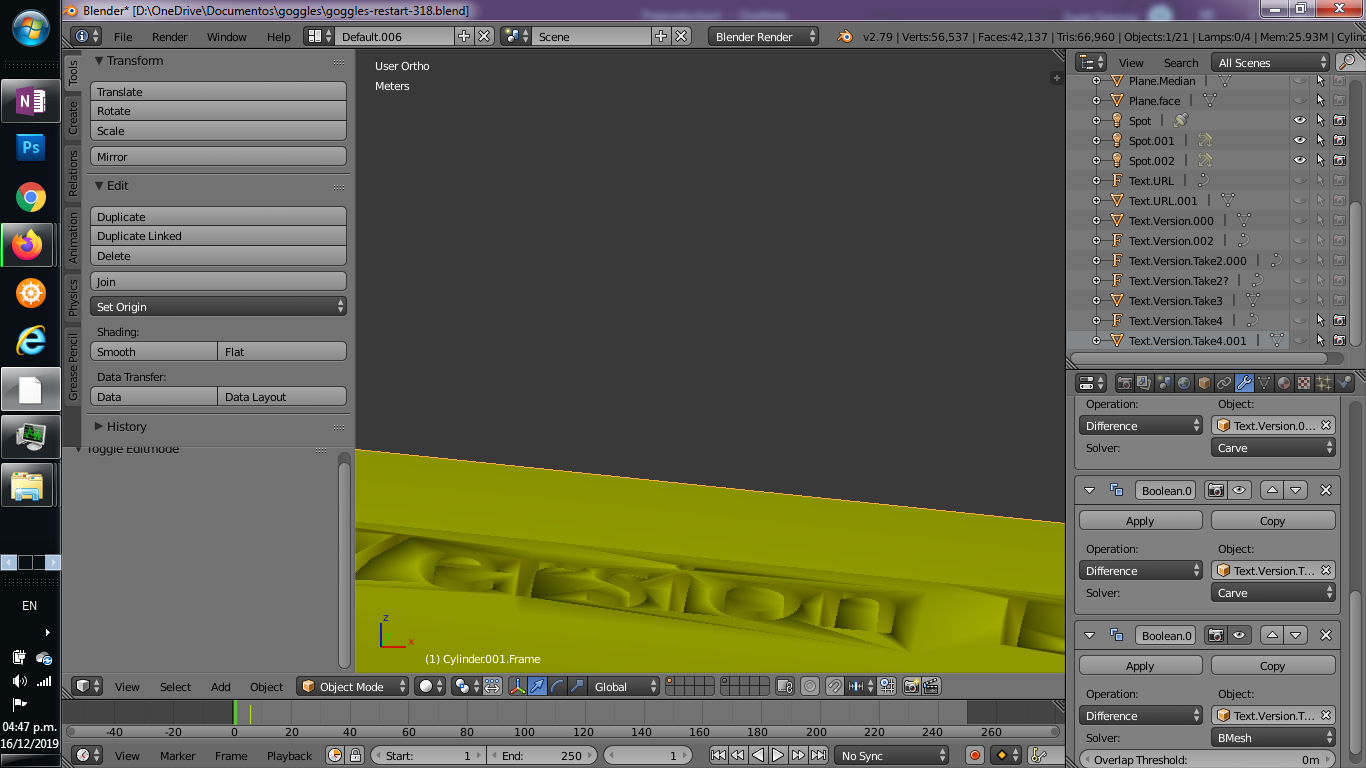Open Photoshop from the Windows taskbar

click(30, 149)
